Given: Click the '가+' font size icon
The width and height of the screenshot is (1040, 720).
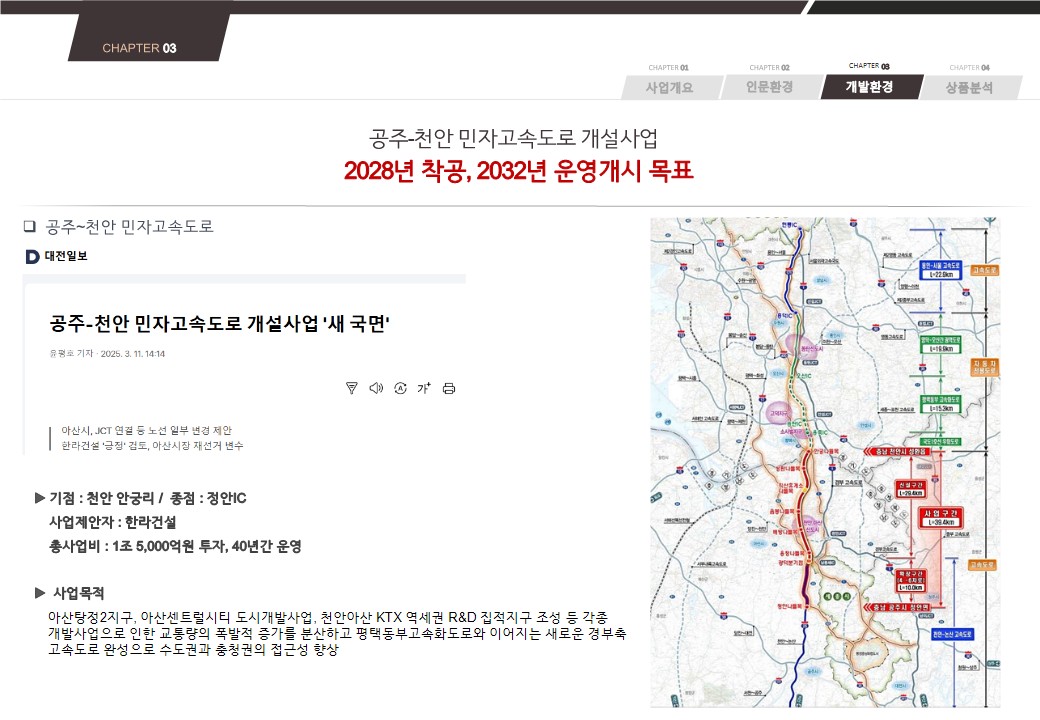Looking at the screenshot, I should coord(424,388).
